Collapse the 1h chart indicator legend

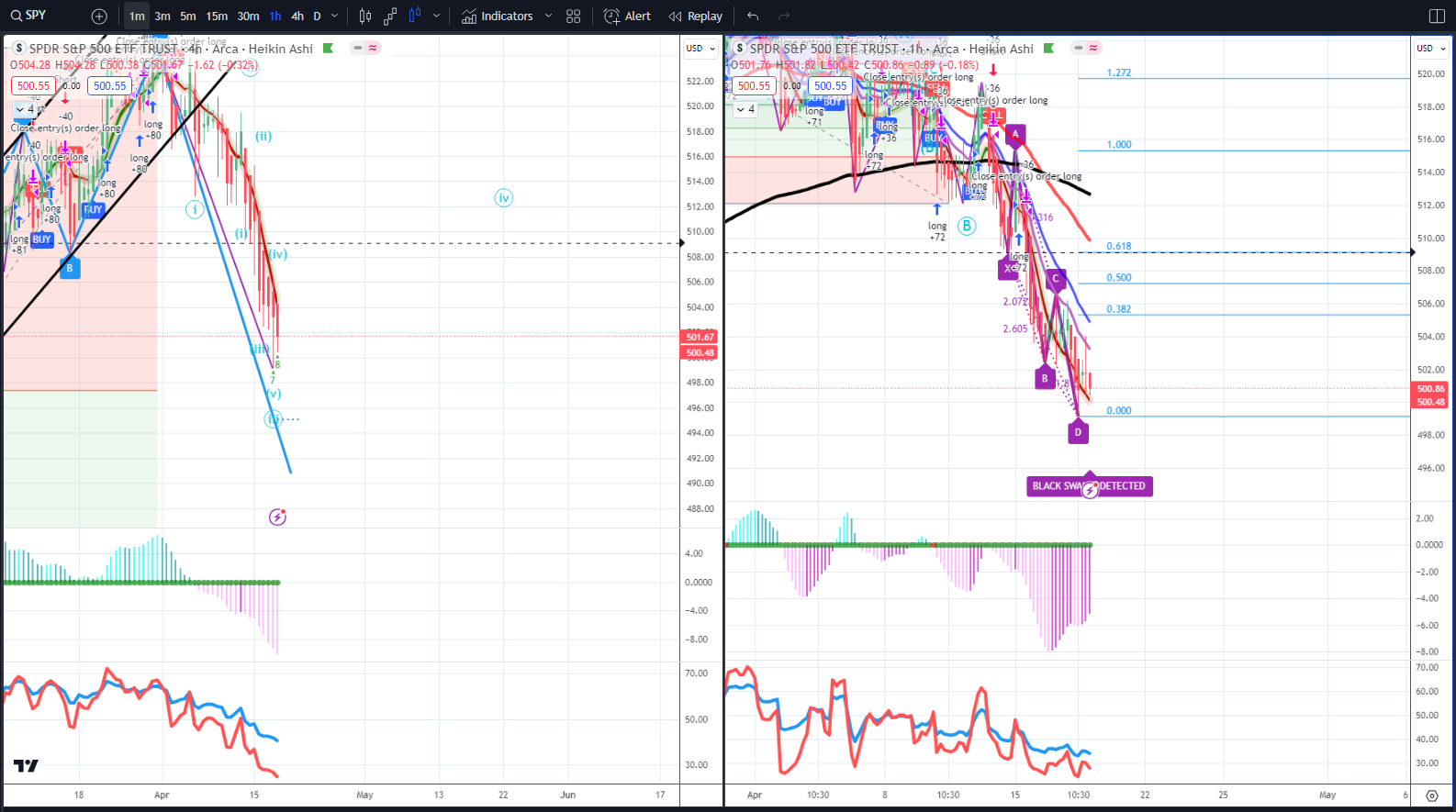click(746, 109)
